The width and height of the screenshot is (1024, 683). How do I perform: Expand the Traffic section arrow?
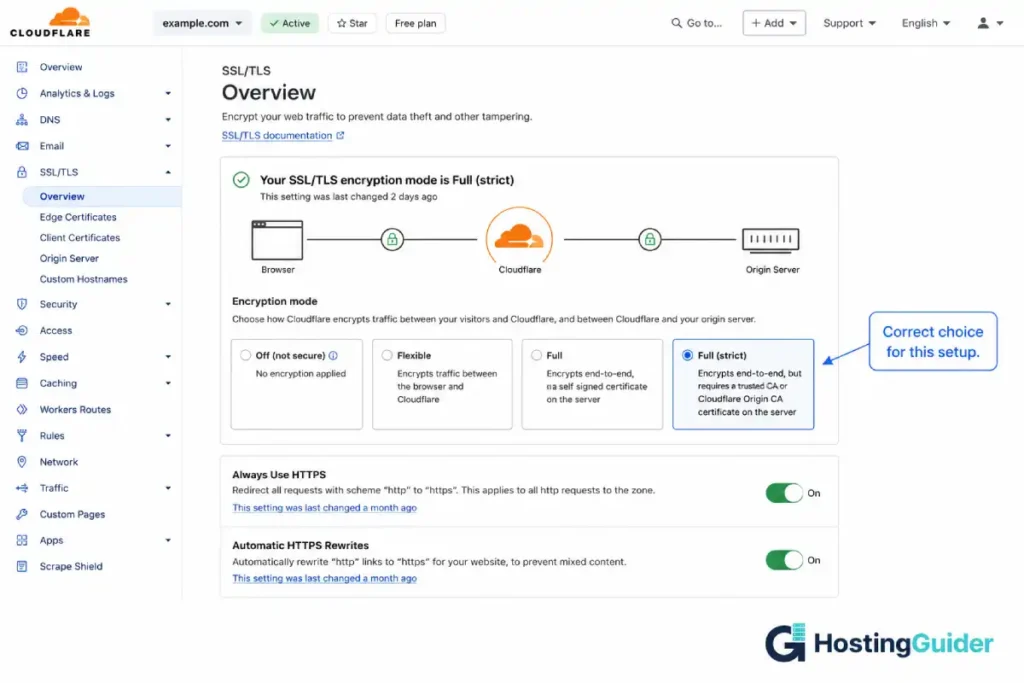point(168,488)
